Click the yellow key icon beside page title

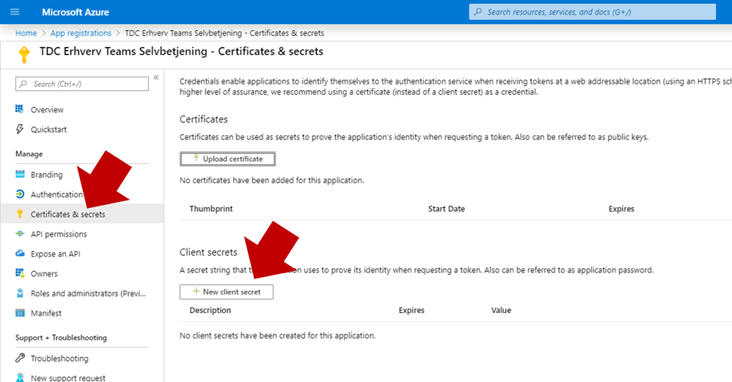(24, 54)
